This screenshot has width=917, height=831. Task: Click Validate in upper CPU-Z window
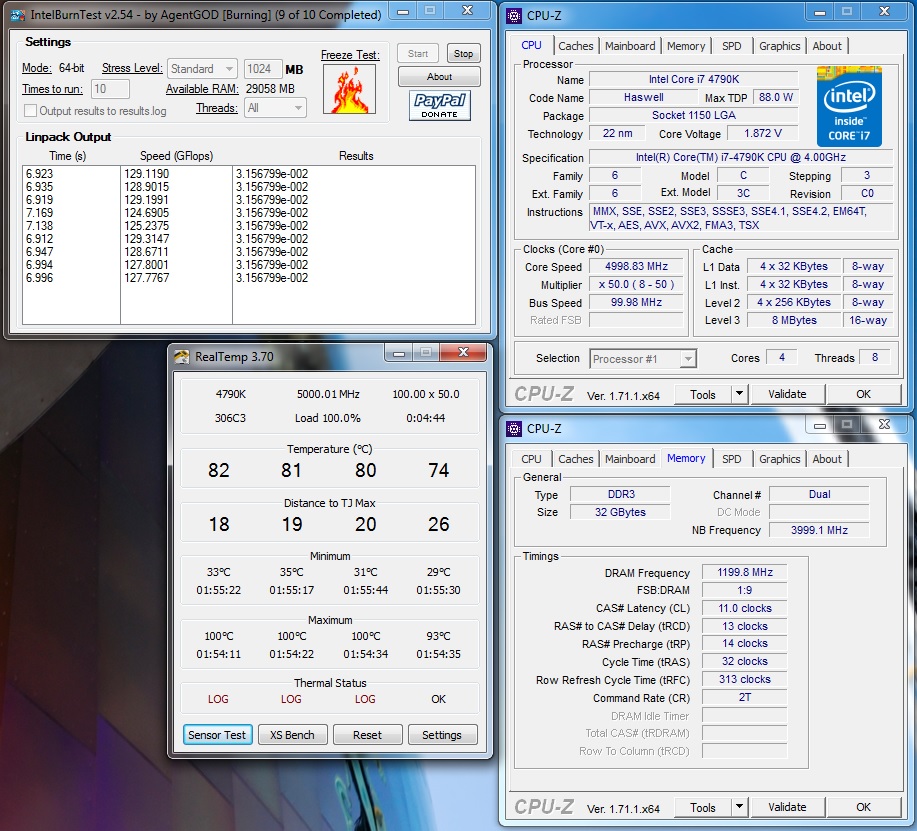pyautogui.click(x=787, y=394)
